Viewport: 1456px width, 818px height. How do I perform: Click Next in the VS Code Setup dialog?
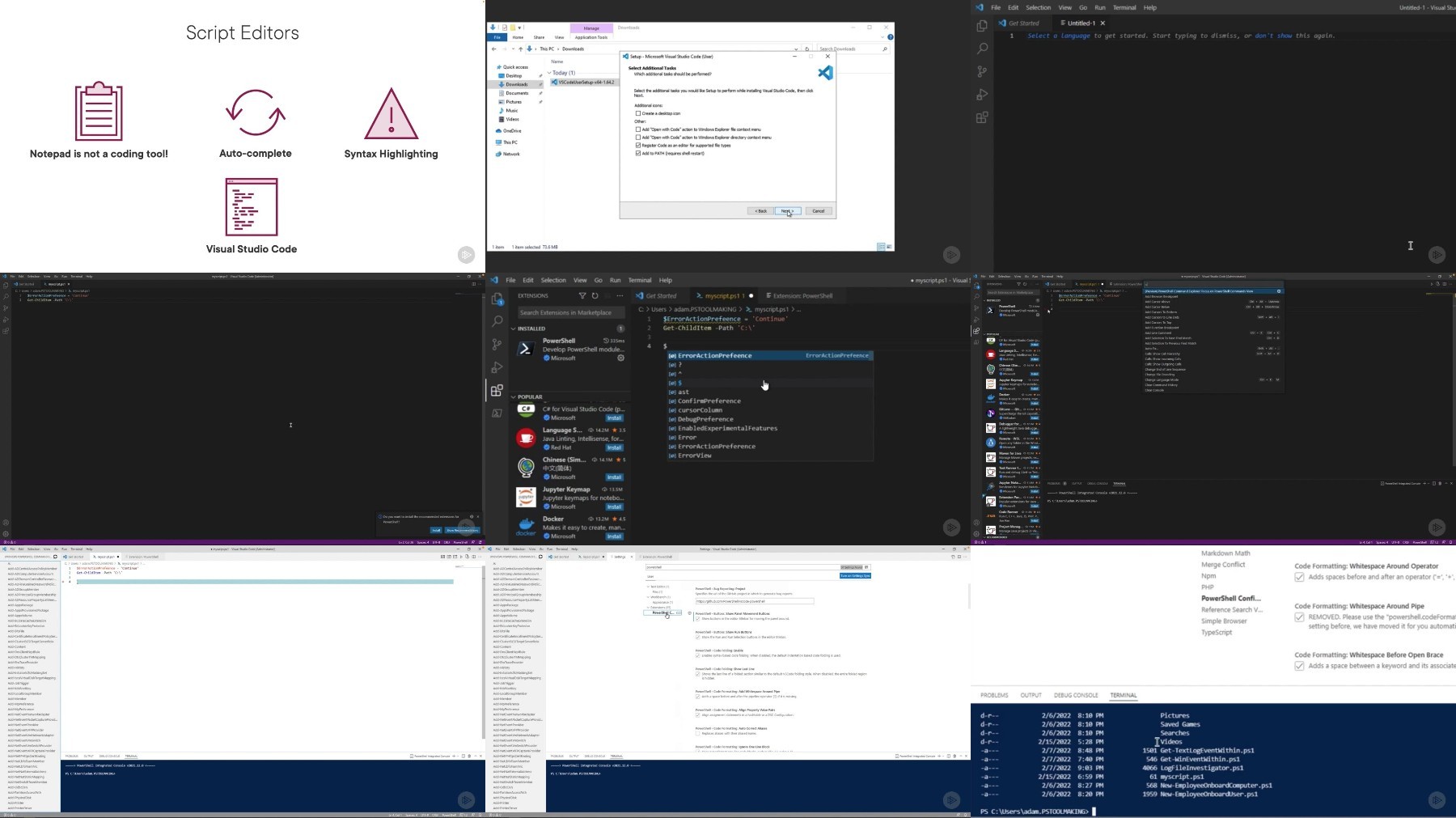pos(787,211)
